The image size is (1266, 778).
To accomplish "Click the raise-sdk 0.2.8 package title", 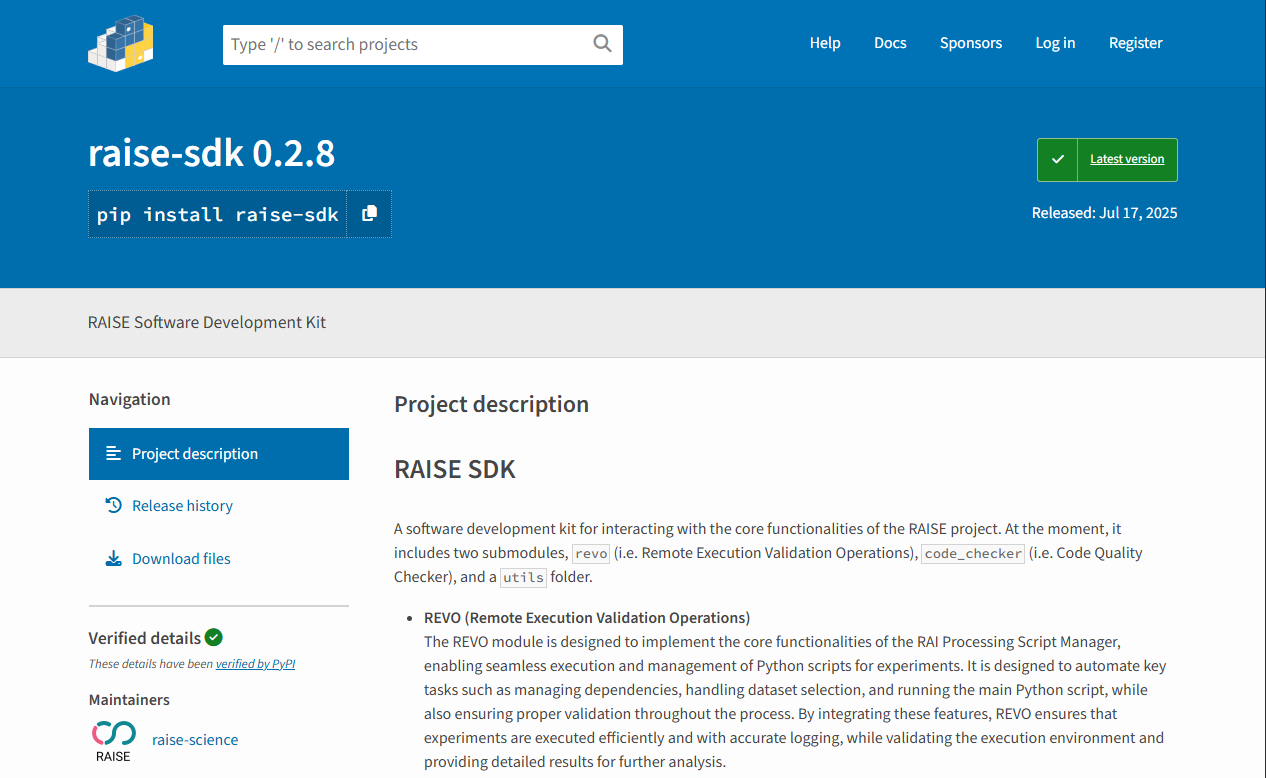I will pyautogui.click(x=212, y=153).
